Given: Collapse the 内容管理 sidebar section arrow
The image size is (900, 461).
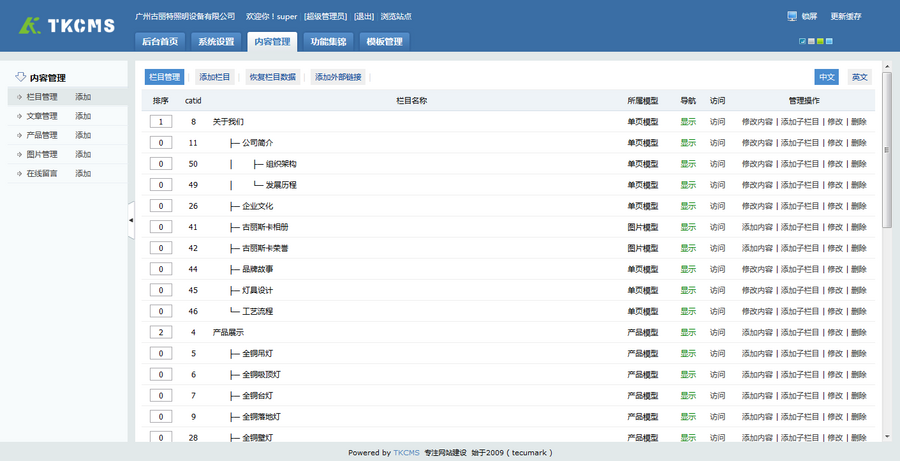Looking at the screenshot, I should tap(21, 77).
